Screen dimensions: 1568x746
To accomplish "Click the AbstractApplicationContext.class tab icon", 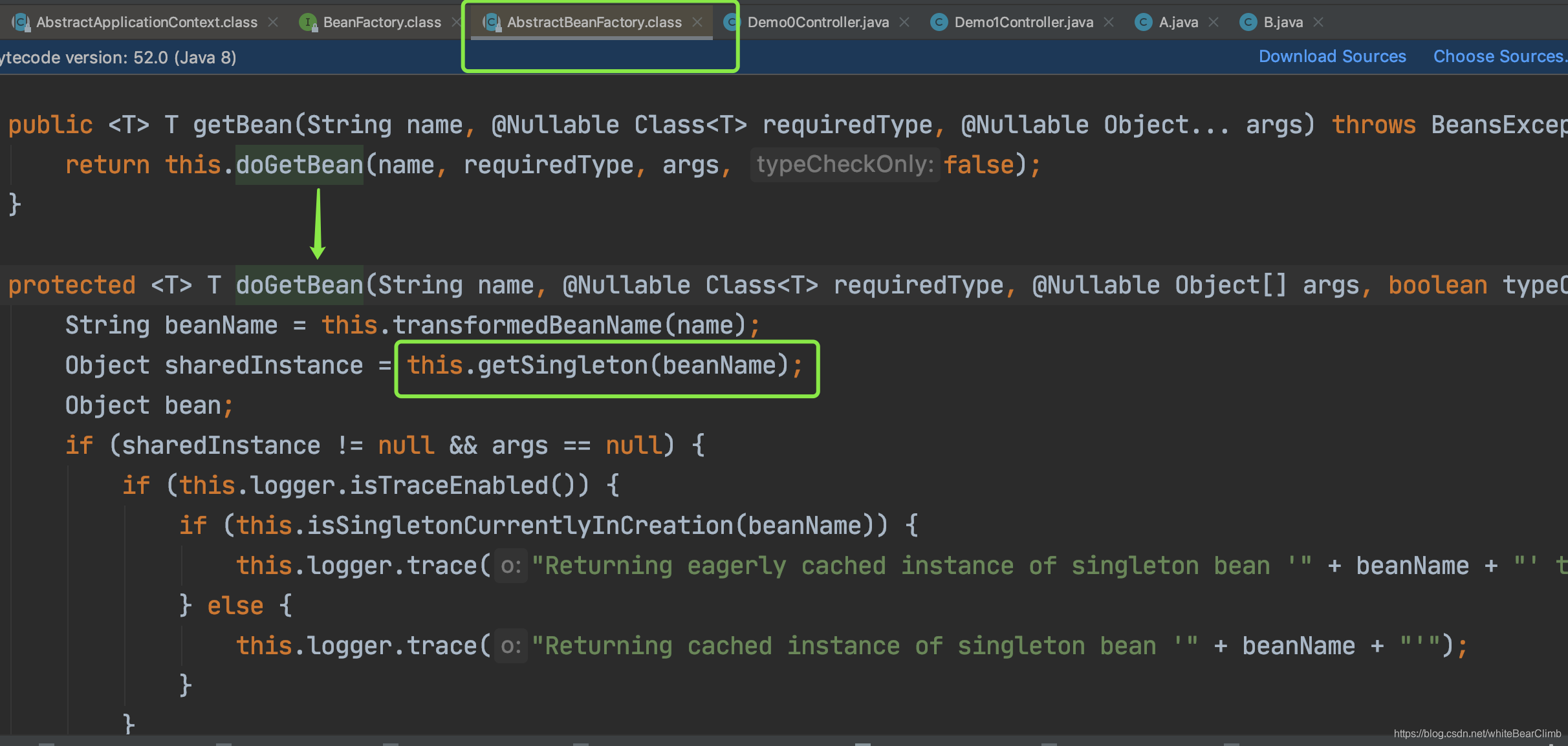I will [19, 20].
